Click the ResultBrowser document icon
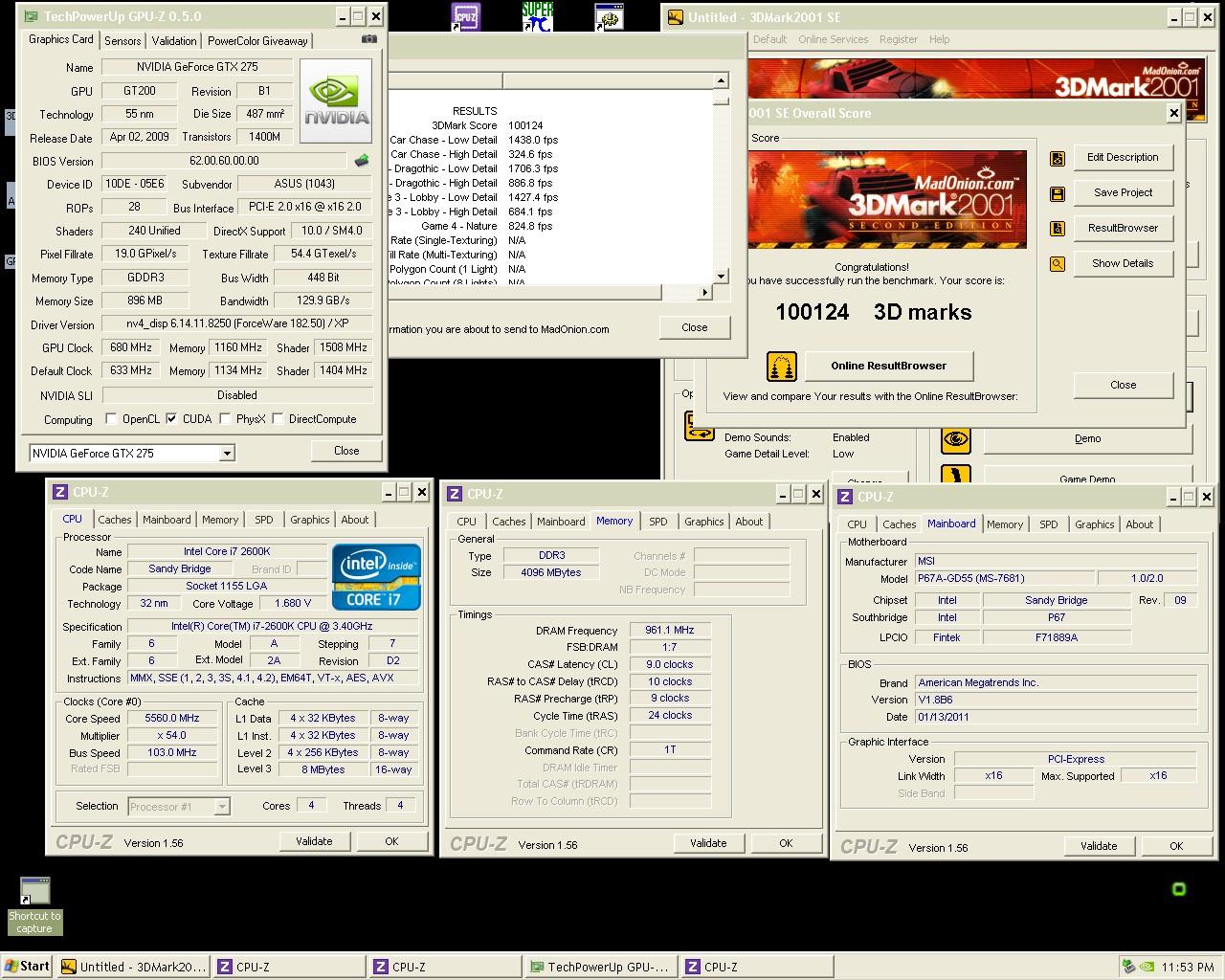This screenshot has width=1225, height=980. pyautogui.click(x=1058, y=229)
